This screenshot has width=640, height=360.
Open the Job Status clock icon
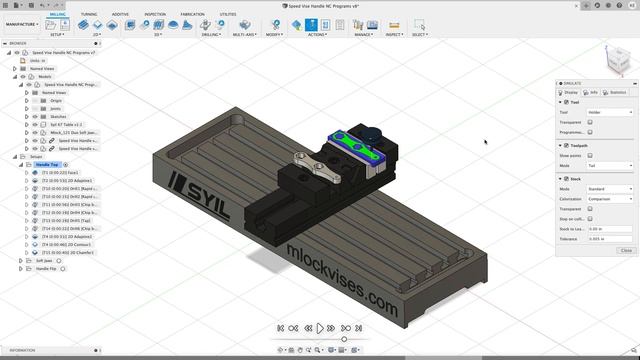[608, 5]
